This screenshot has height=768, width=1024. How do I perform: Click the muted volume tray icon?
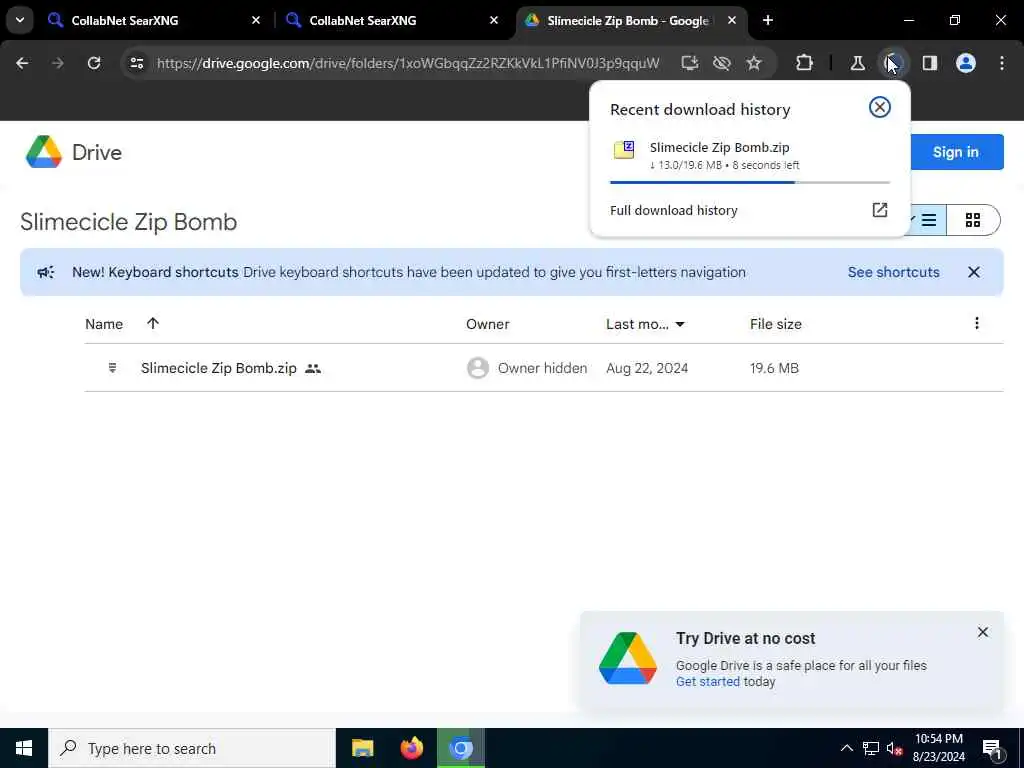pyautogui.click(x=894, y=748)
